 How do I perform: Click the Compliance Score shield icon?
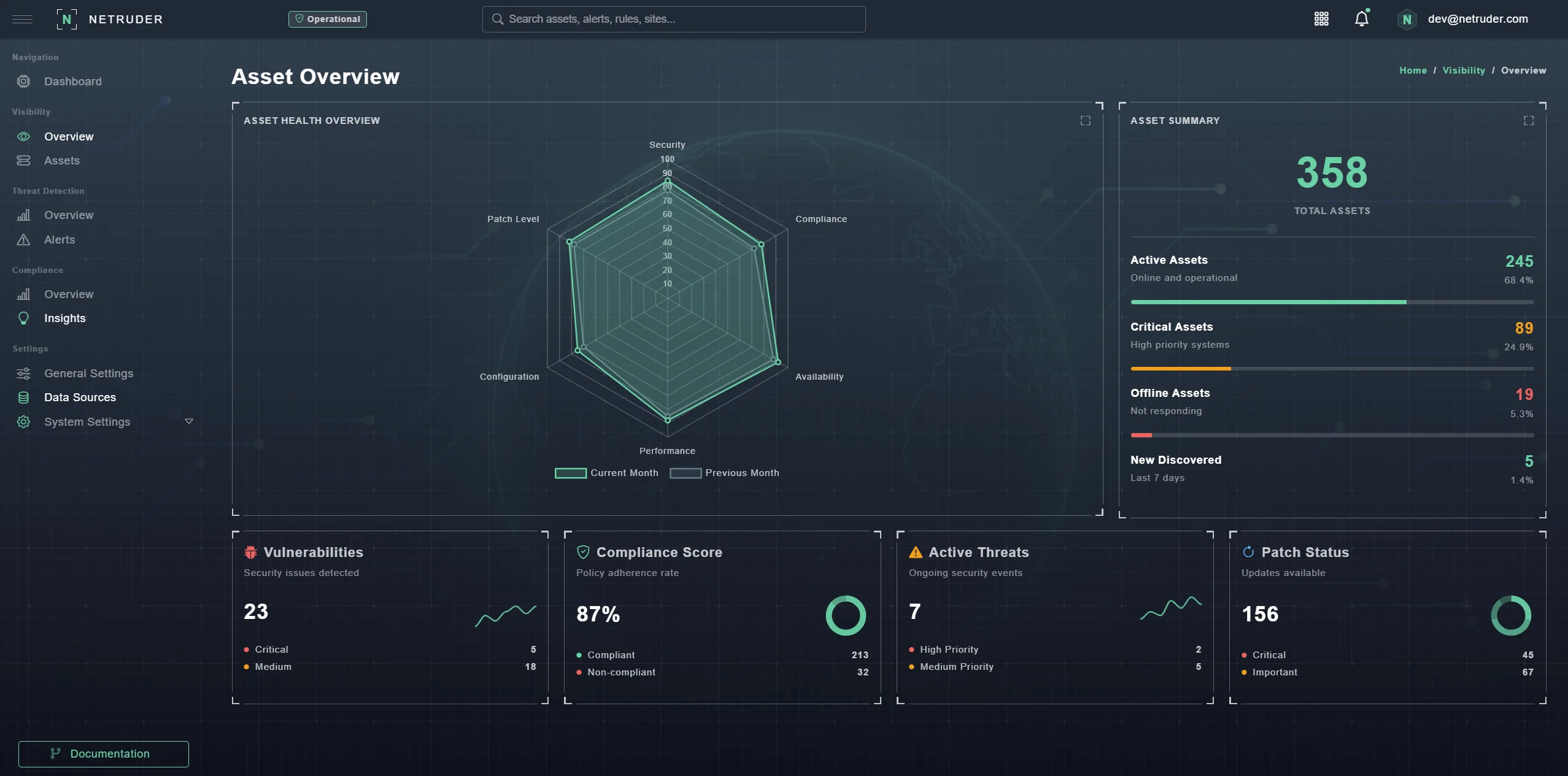tap(583, 552)
